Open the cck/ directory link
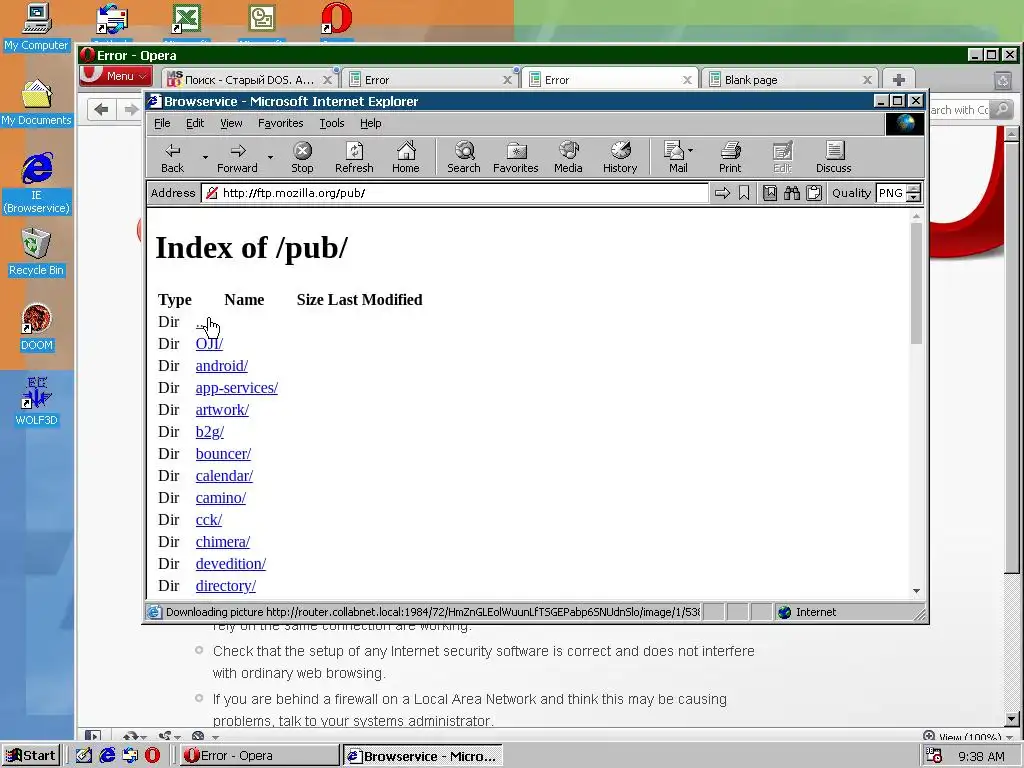Screen dimensions: 1024x768 point(209,520)
